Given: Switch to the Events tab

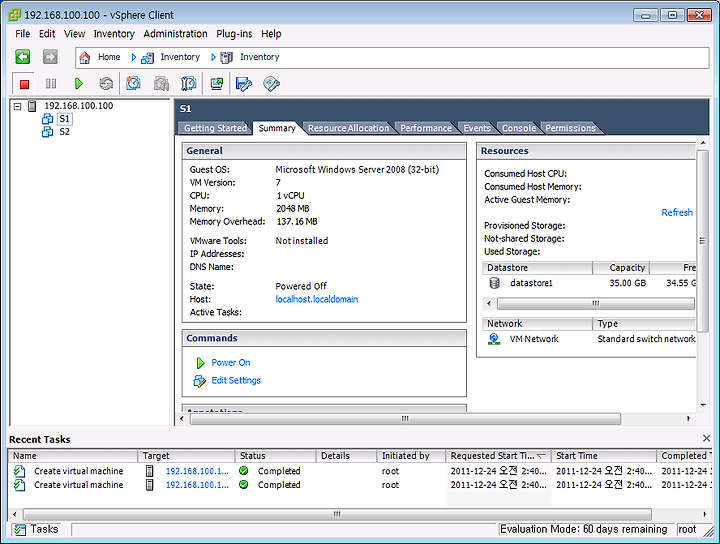Looking at the screenshot, I should [477, 128].
